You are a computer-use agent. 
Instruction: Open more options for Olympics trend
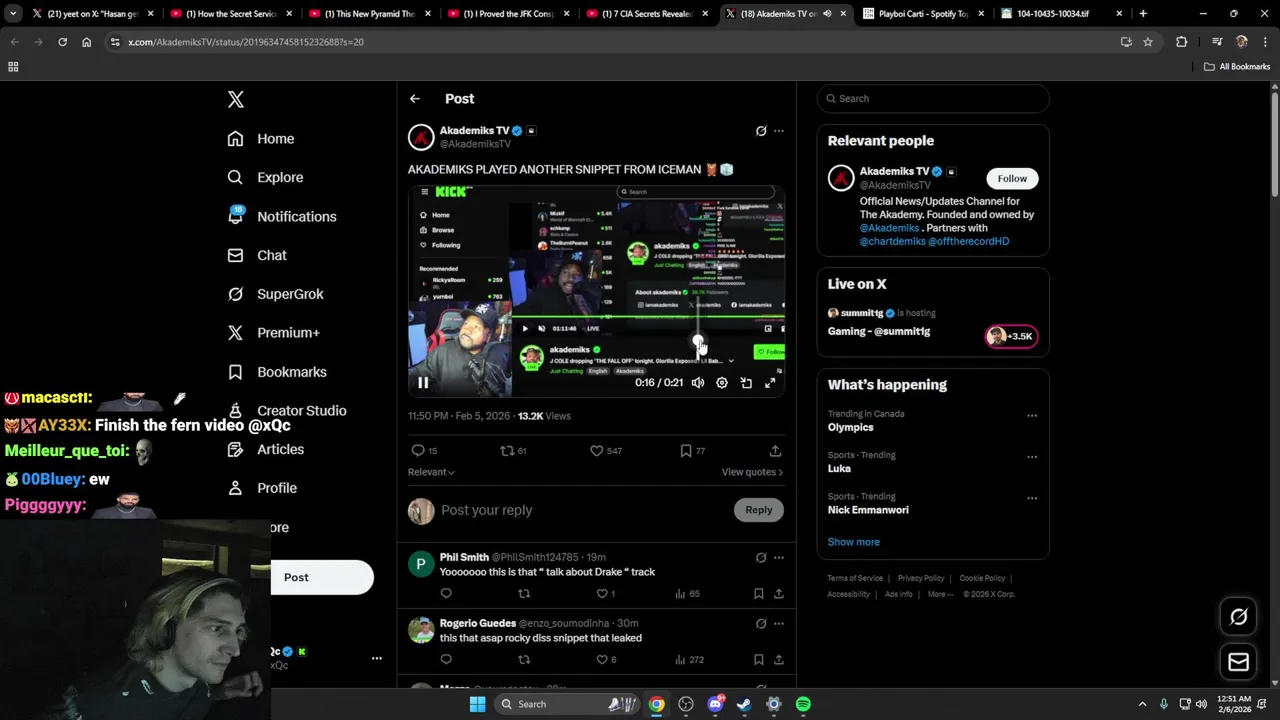[1032, 415]
